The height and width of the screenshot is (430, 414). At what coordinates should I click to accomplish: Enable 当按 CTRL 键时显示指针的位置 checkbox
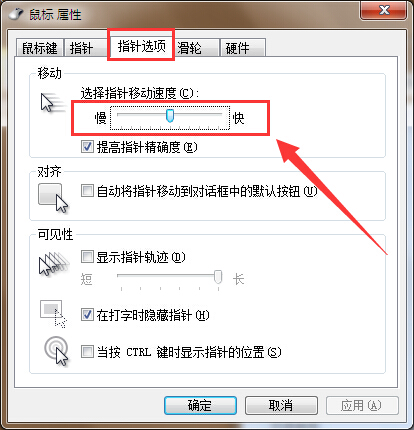click(x=87, y=352)
